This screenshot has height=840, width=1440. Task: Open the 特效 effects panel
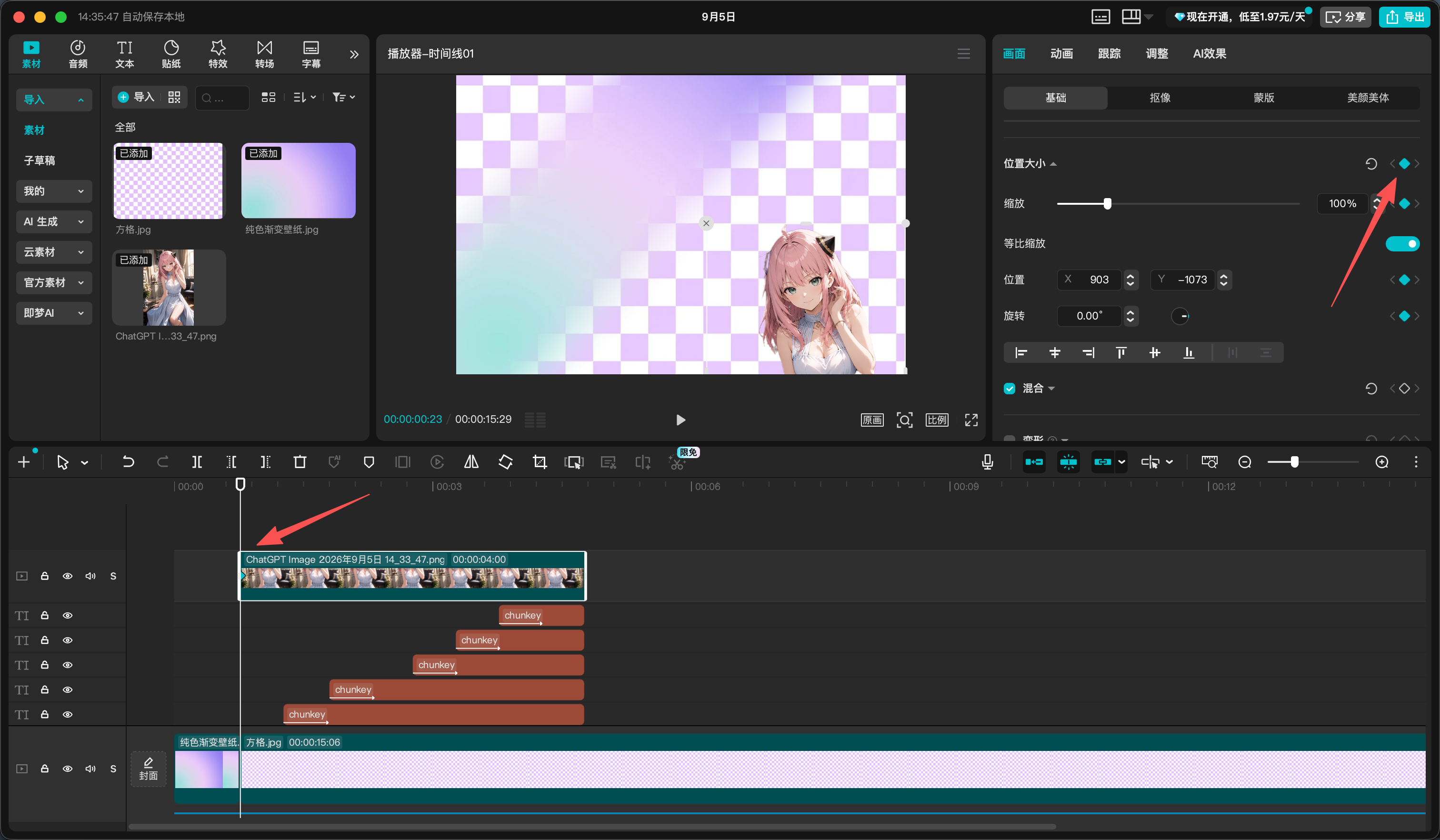[218, 54]
